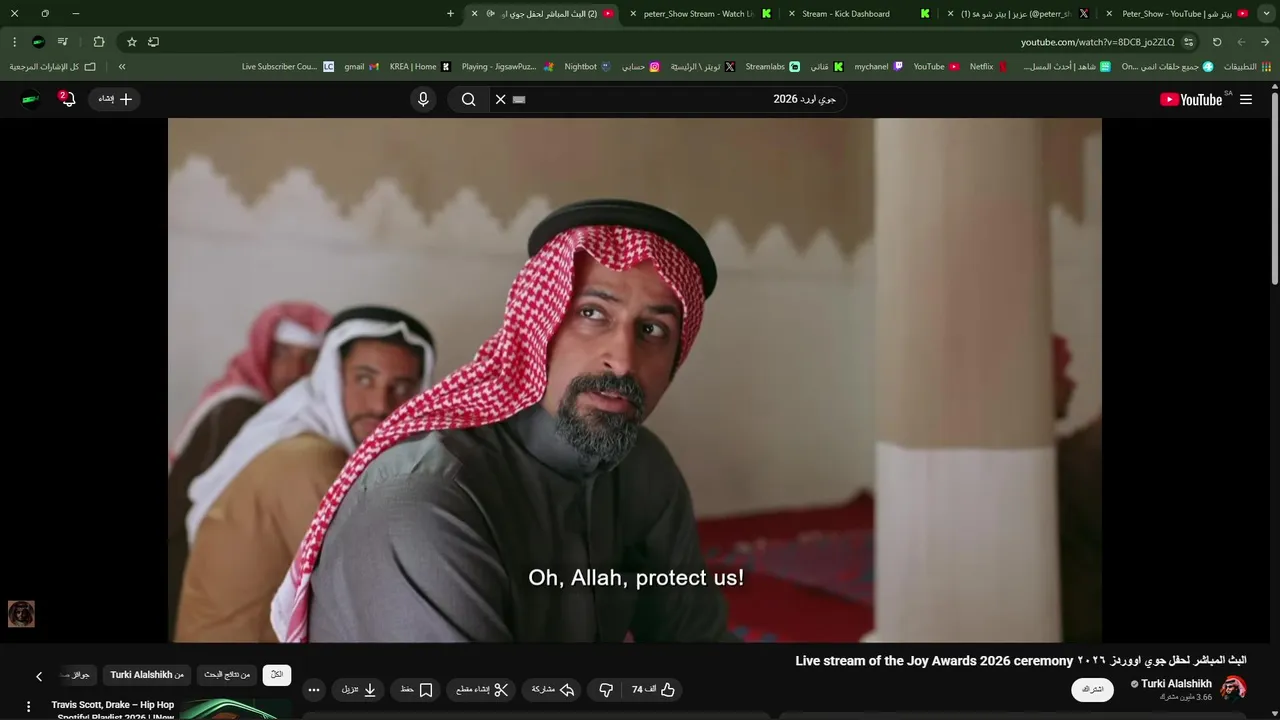Open site information icon in address bar
The width and height of the screenshot is (1280, 720).
click(x=1188, y=42)
